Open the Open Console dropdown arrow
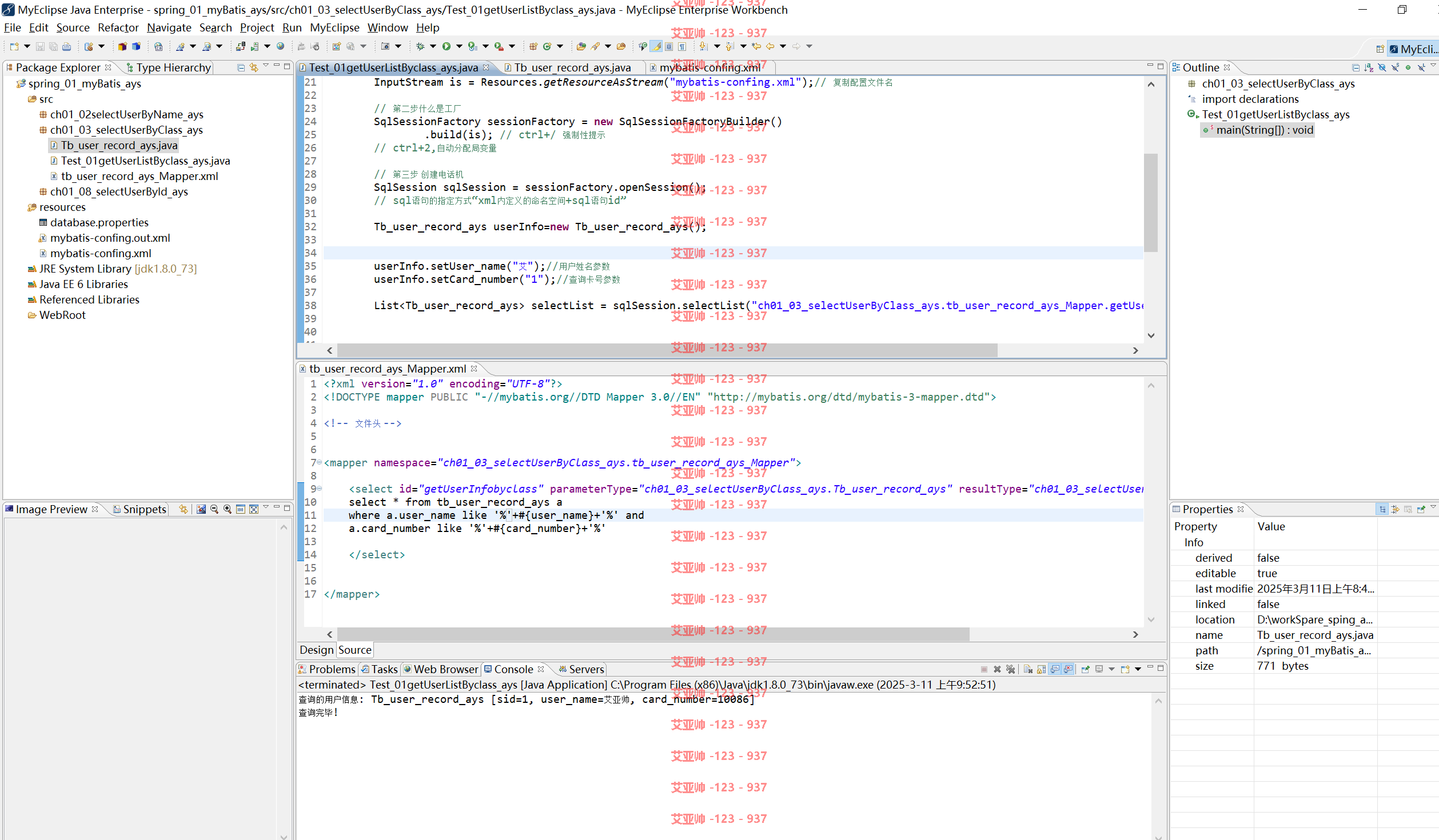1439x840 pixels. click(1138, 669)
